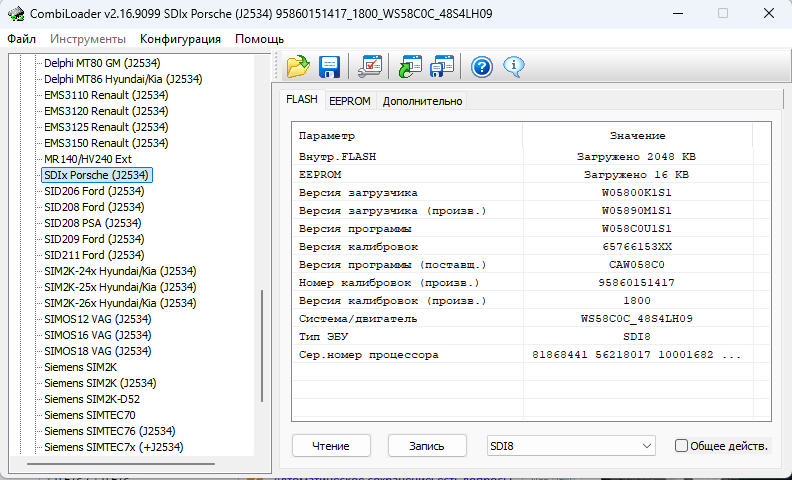Switch to the FLASH tab
The image size is (792, 480).
(302, 100)
